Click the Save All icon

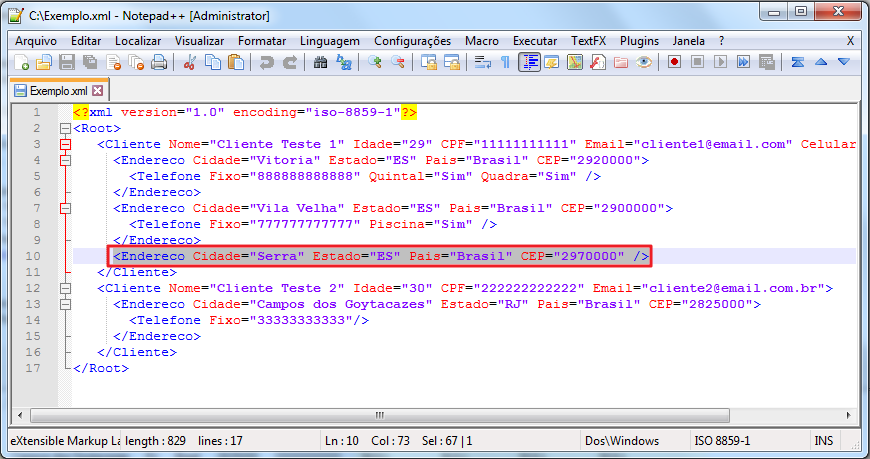pyautogui.click(x=90, y=62)
